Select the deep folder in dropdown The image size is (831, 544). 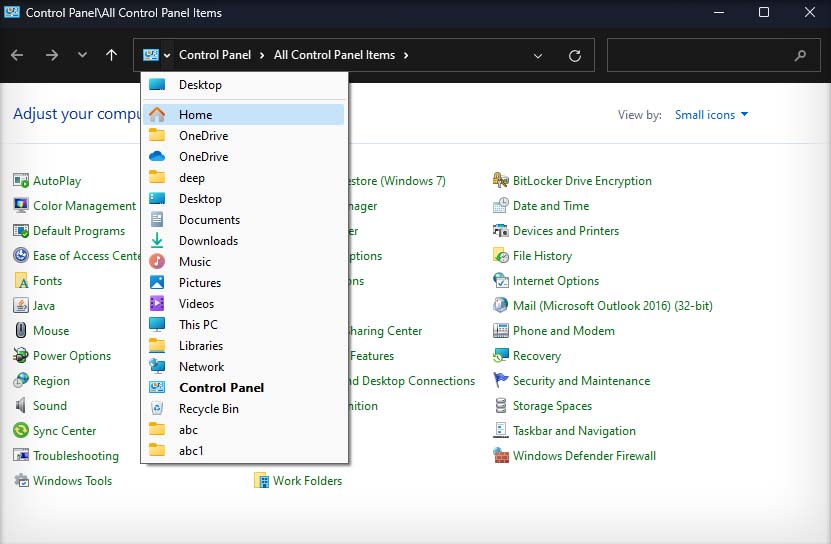pyautogui.click(x=244, y=178)
